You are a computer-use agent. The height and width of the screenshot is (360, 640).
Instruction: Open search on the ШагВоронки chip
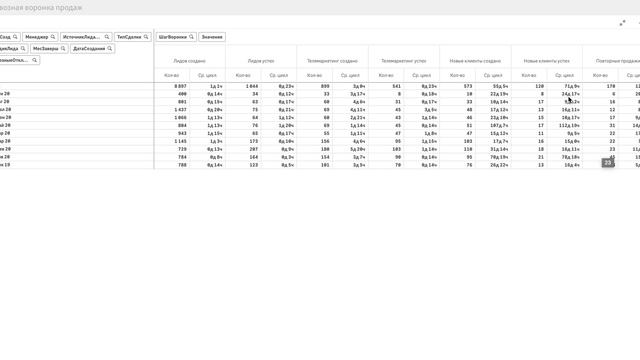pyautogui.click(x=191, y=37)
